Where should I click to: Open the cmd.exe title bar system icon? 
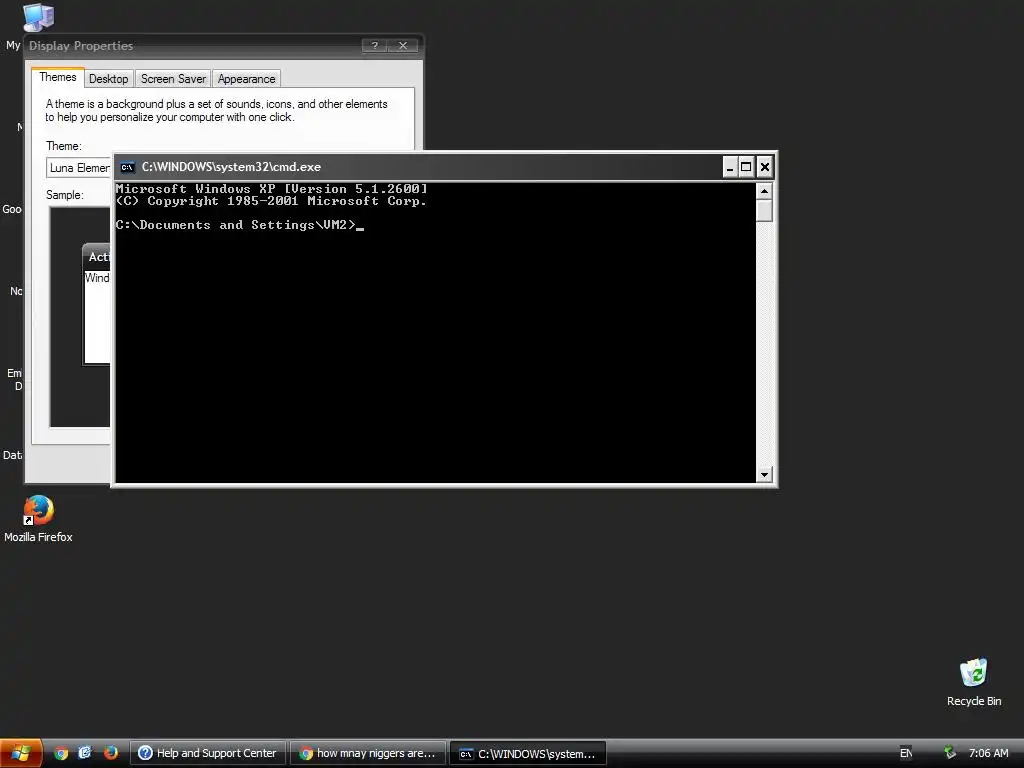point(127,167)
